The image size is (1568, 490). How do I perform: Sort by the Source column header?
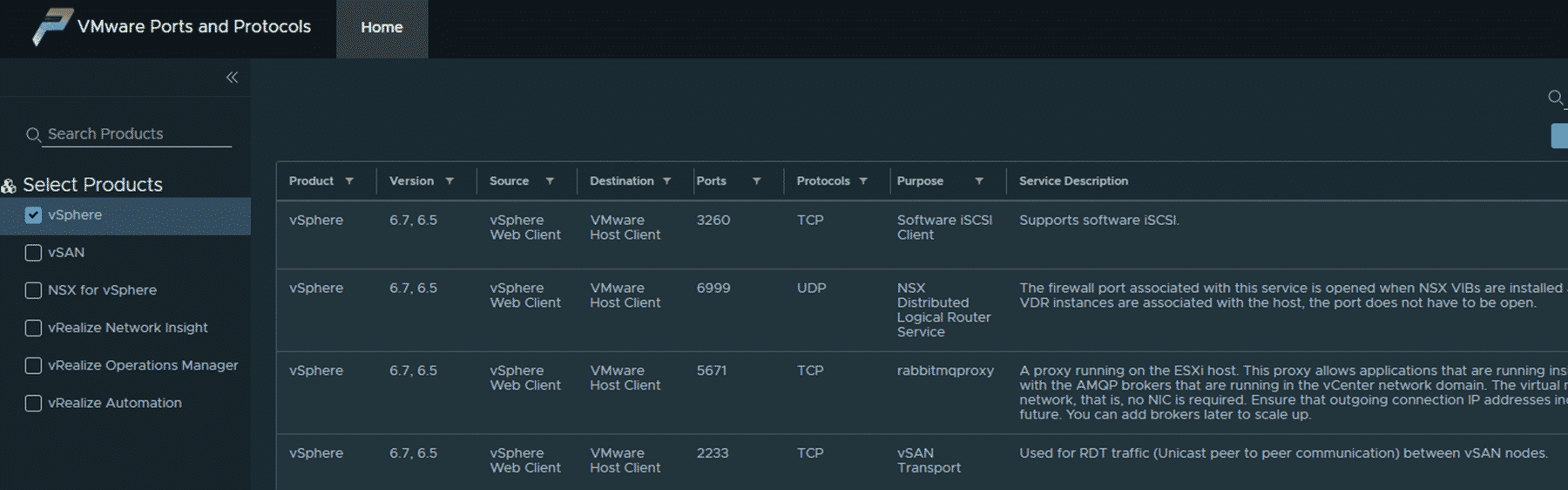(x=509, y=181)
